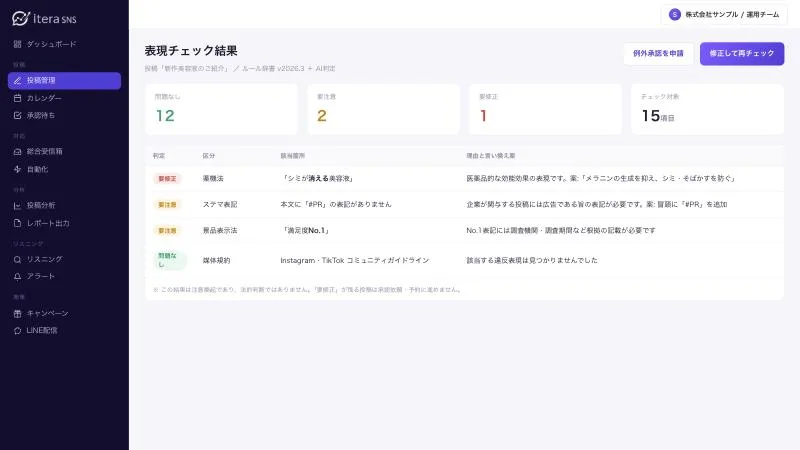Click the 修正して再チェック button
The width and height of the screenshot is (800, 450).
pos(742,54)
